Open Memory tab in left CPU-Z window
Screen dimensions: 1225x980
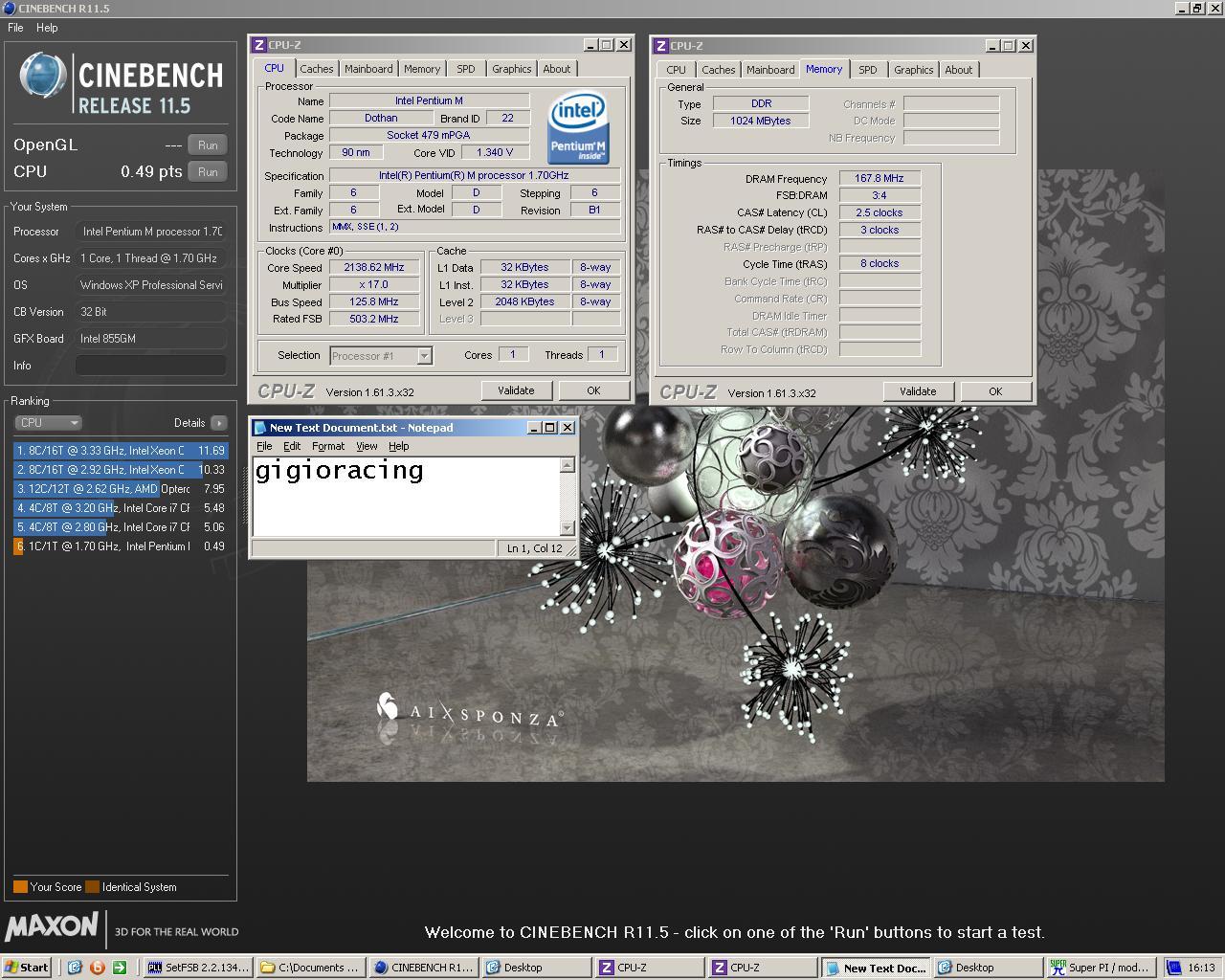(x=422, y=69)
